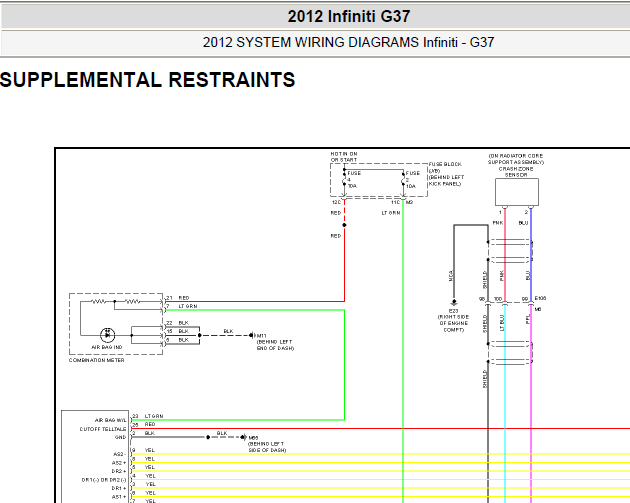Click the '12C' connector pin label

click(x=336, y=202)
